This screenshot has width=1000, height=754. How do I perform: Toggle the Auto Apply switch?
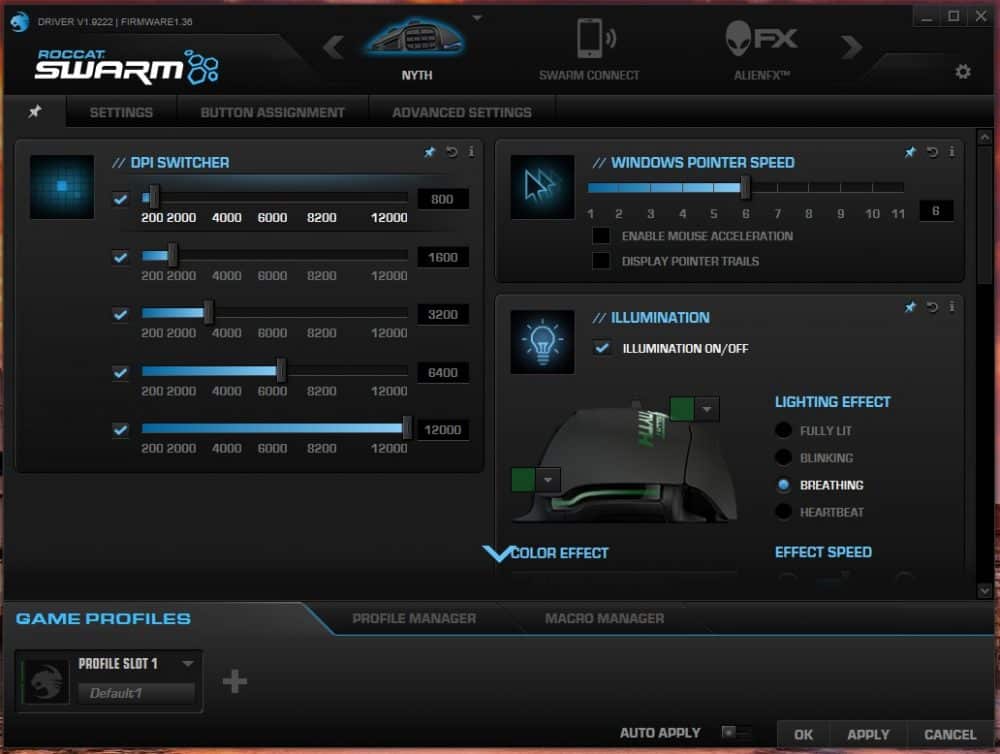click(735, 732)
